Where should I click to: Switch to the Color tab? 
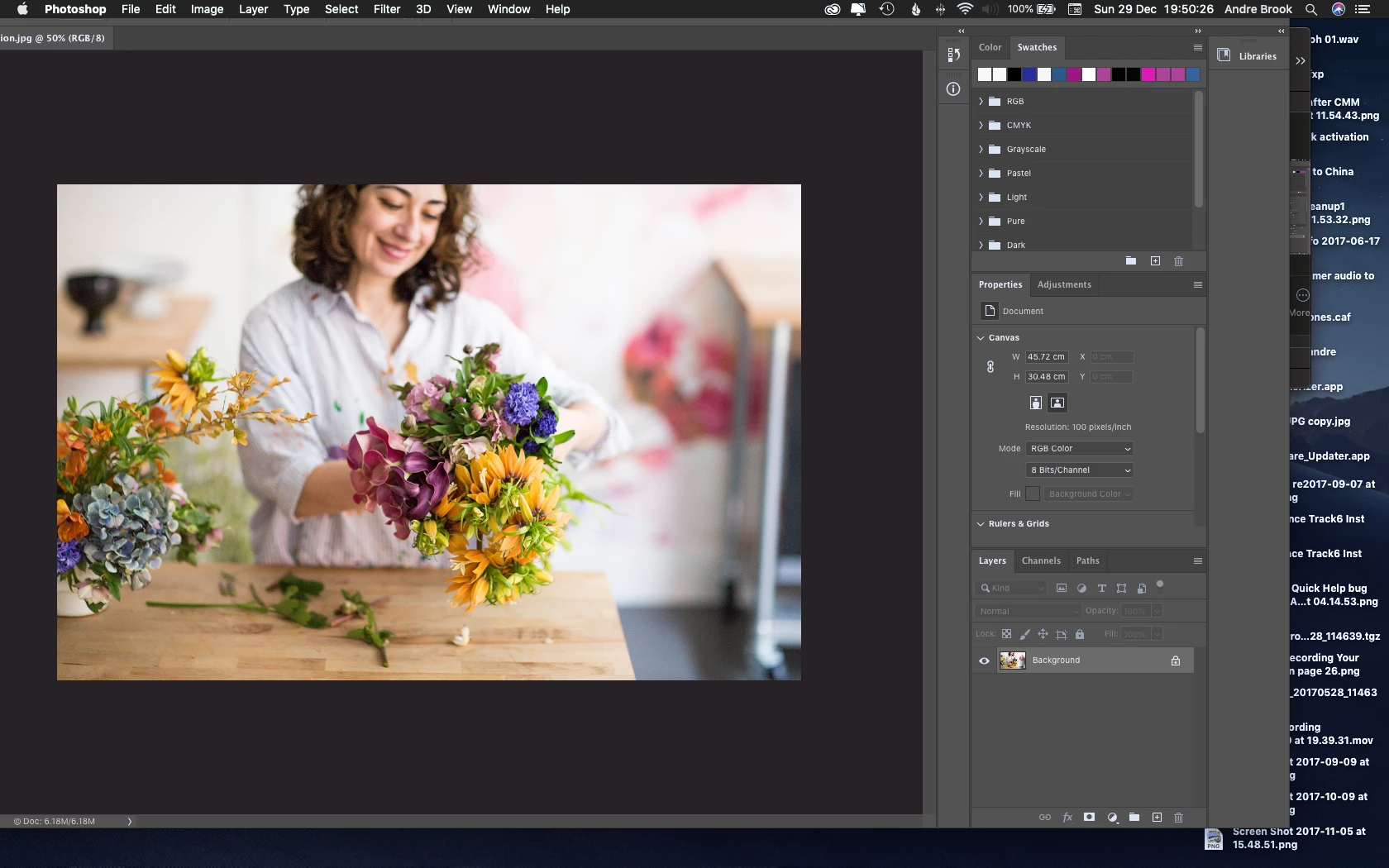[x=990, y=48]
